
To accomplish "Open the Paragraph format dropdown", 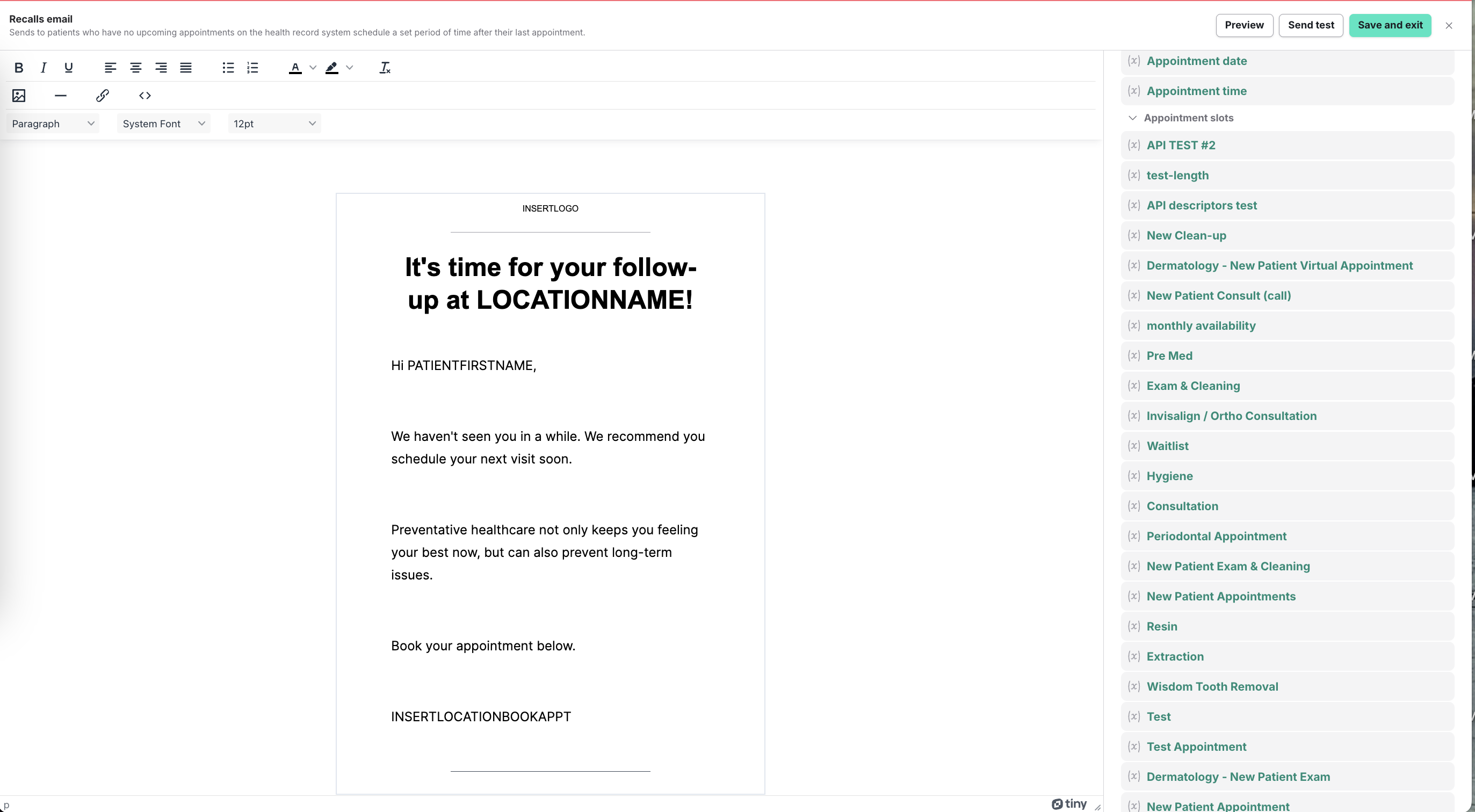I will coord(53,124).
